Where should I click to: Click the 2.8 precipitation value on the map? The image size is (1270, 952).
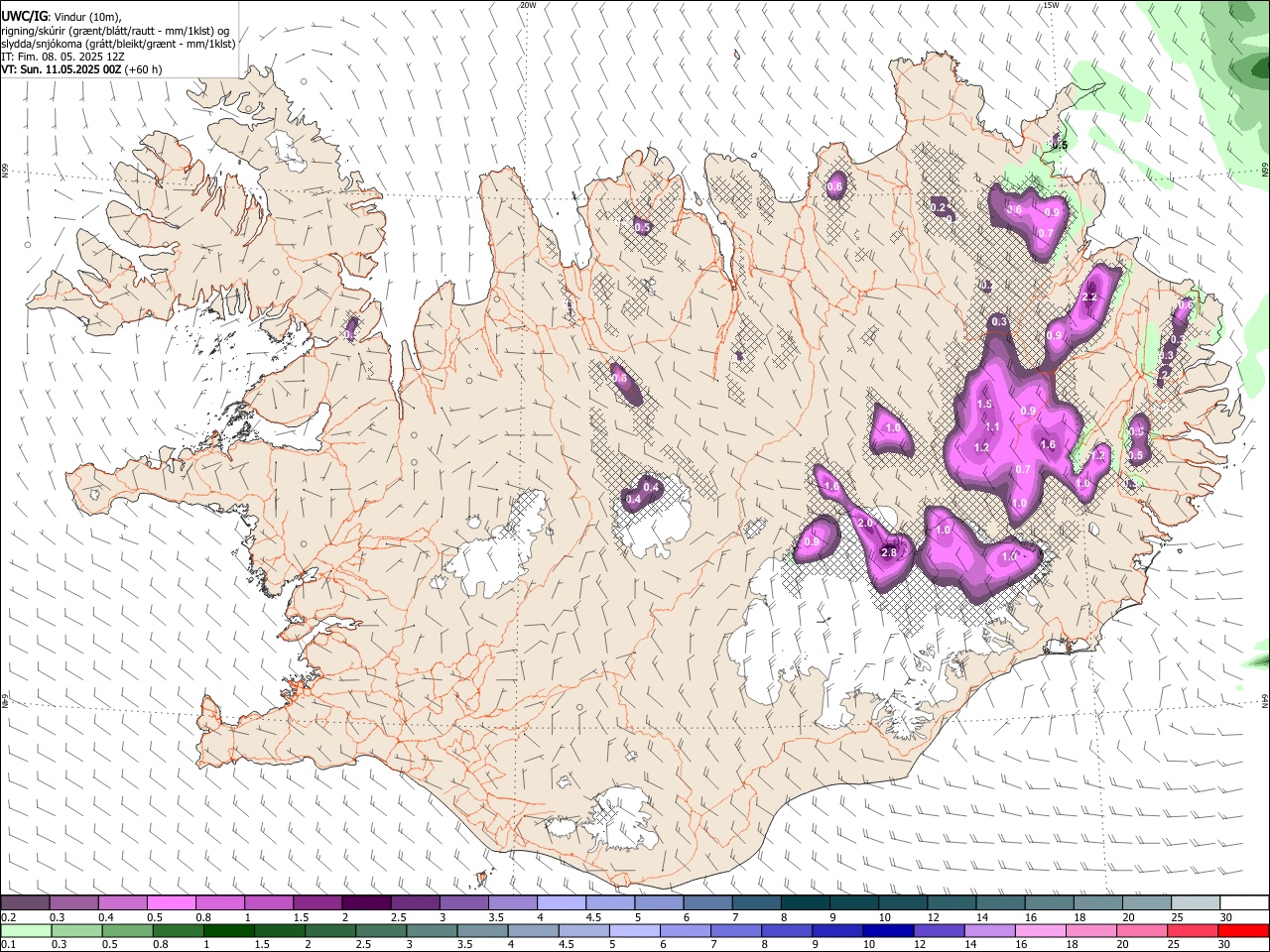[889, 552]
